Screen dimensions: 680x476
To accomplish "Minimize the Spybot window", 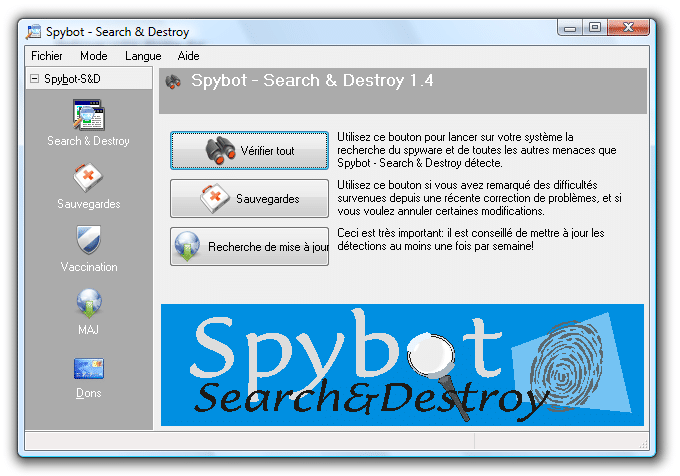I will [570, 28].
